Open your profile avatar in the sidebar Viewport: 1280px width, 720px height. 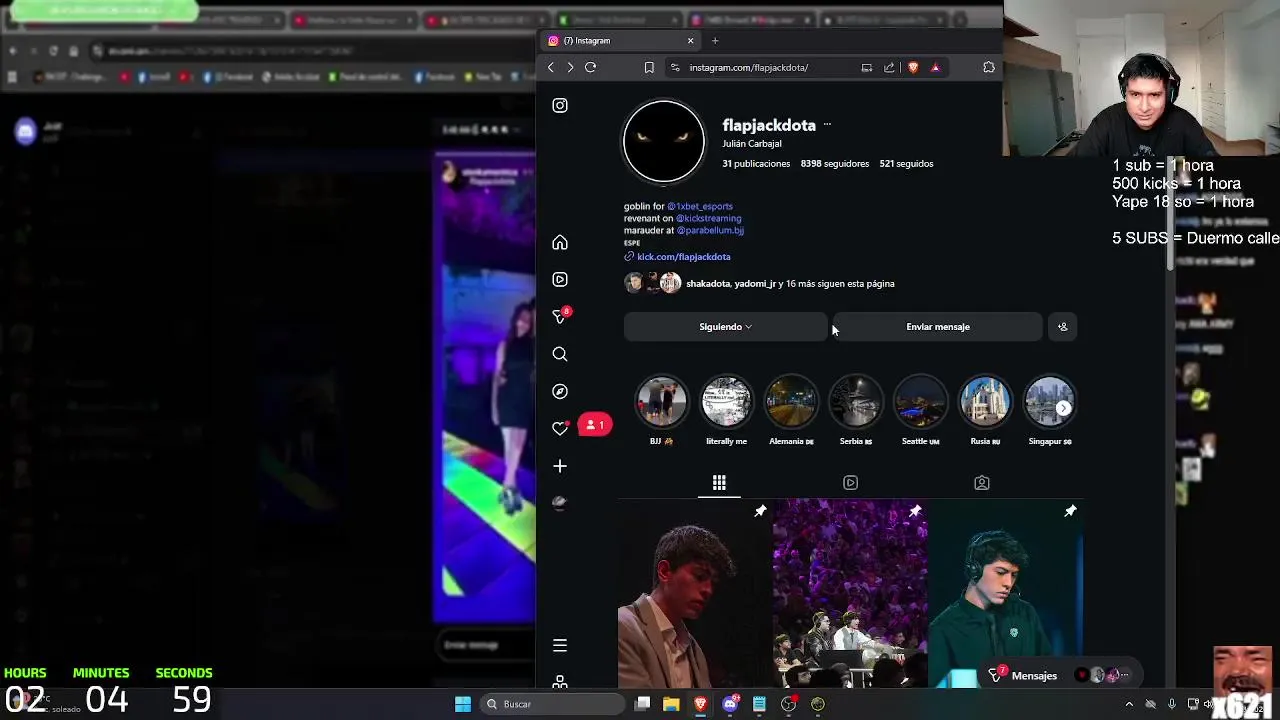tap(560, 502)
